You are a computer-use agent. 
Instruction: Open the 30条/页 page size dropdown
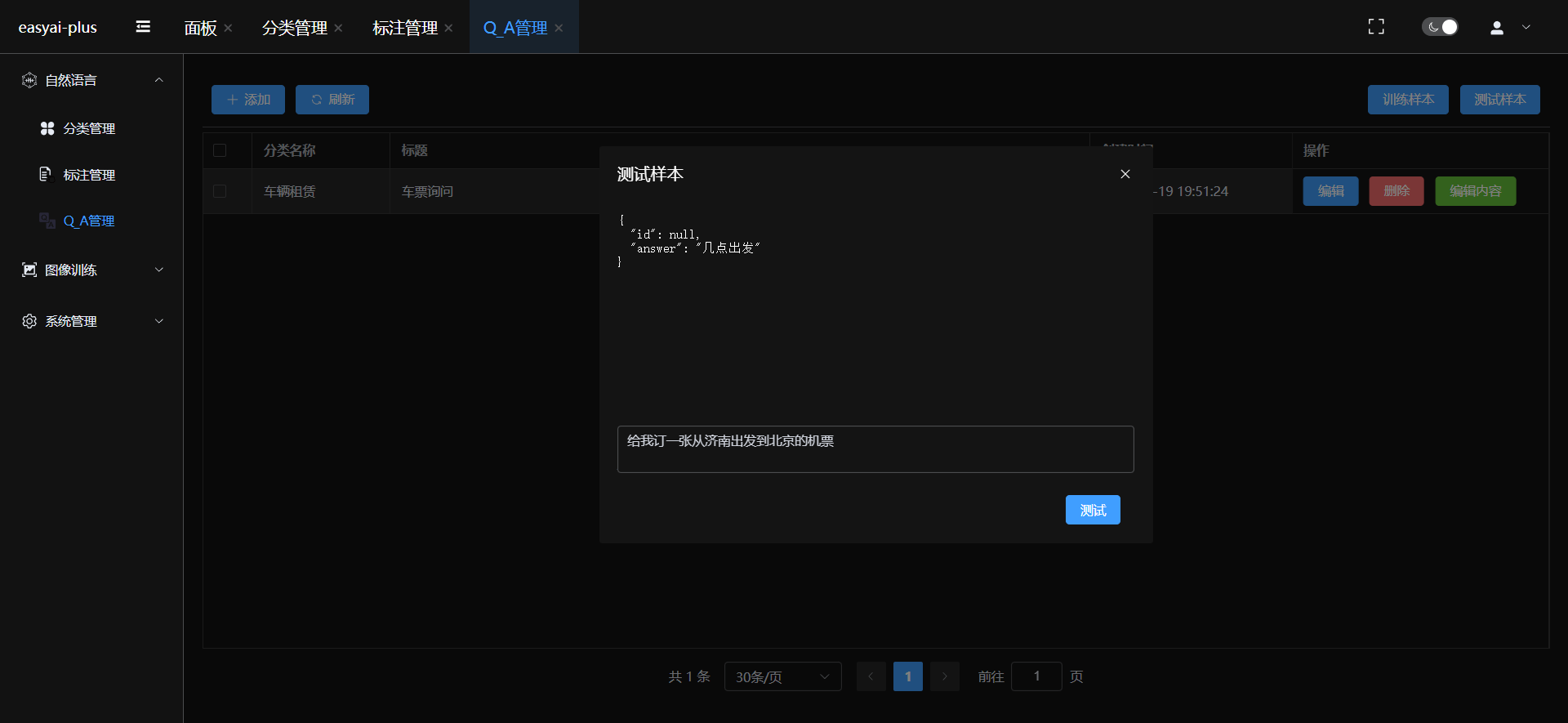tap(783, 676)
